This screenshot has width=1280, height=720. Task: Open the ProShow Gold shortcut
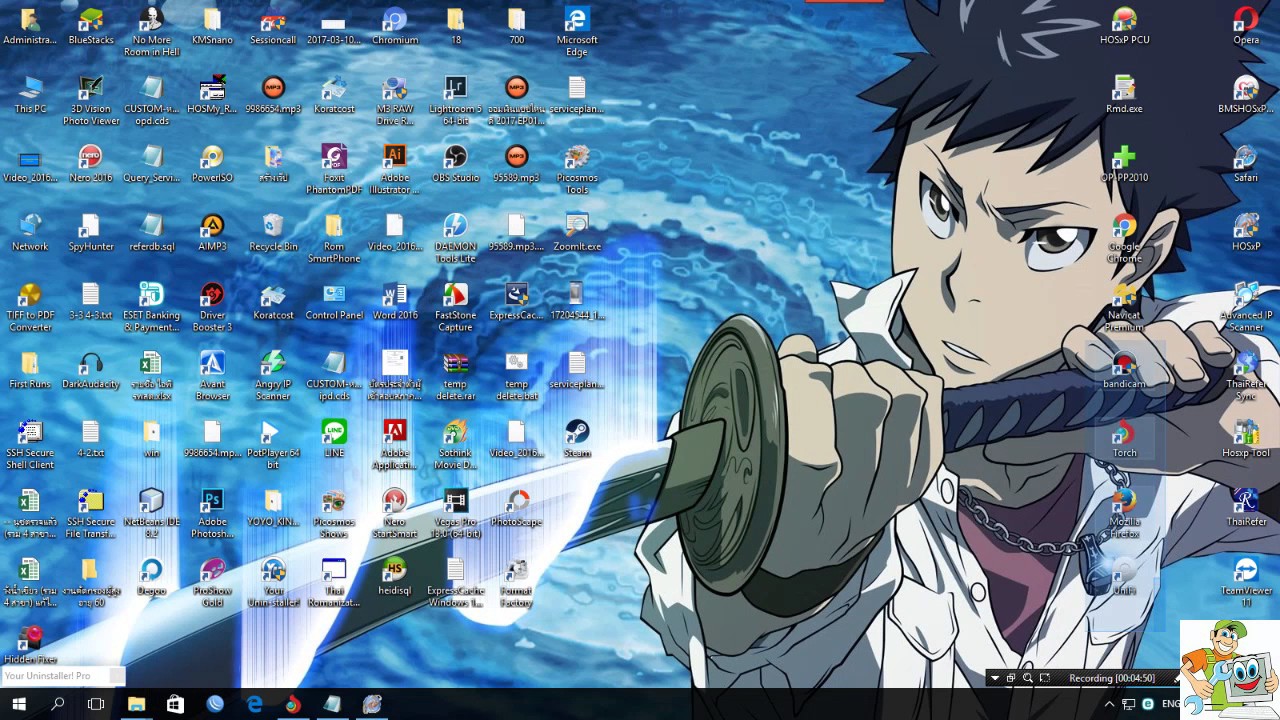(212, 584)
